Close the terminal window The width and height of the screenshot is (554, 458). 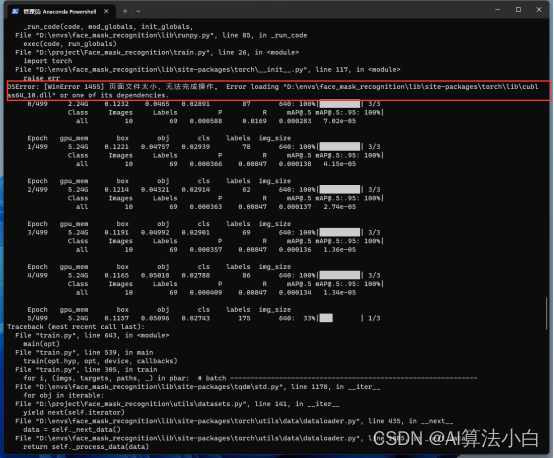pyautogui.click(x=539, y=10)
